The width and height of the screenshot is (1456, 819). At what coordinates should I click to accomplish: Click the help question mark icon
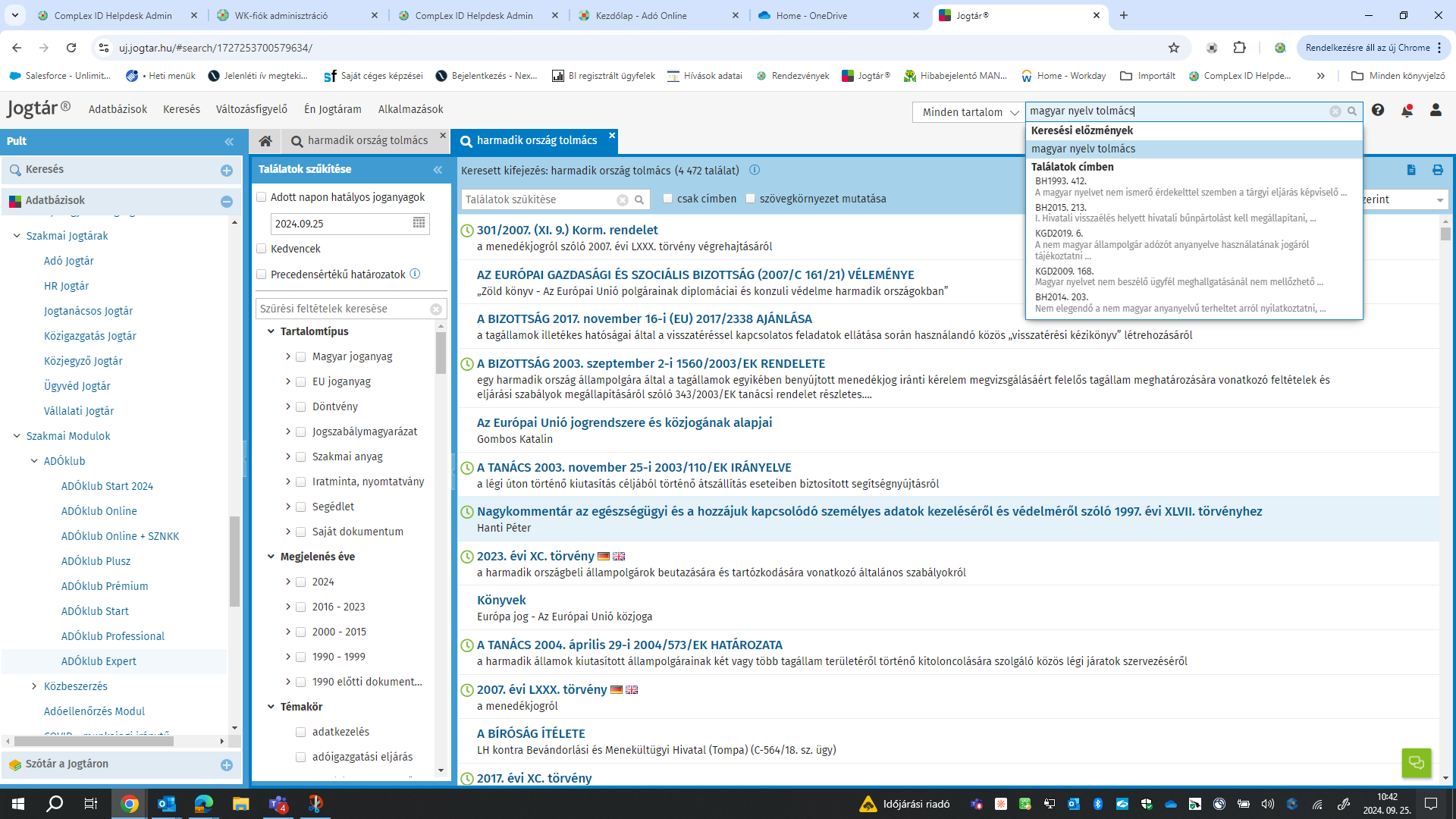click(x=1378, y=111)
